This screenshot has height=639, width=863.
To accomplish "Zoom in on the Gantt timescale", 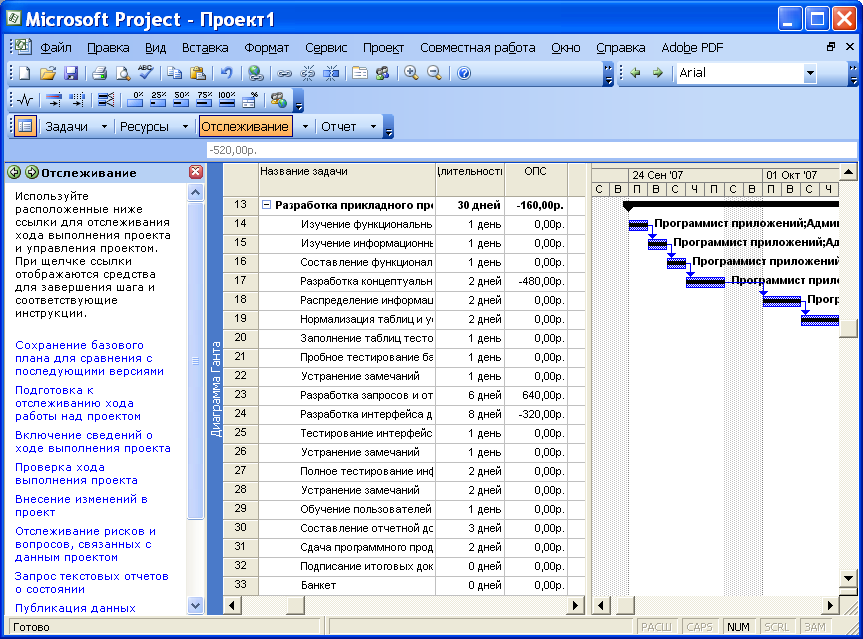I will coord(411,73).
